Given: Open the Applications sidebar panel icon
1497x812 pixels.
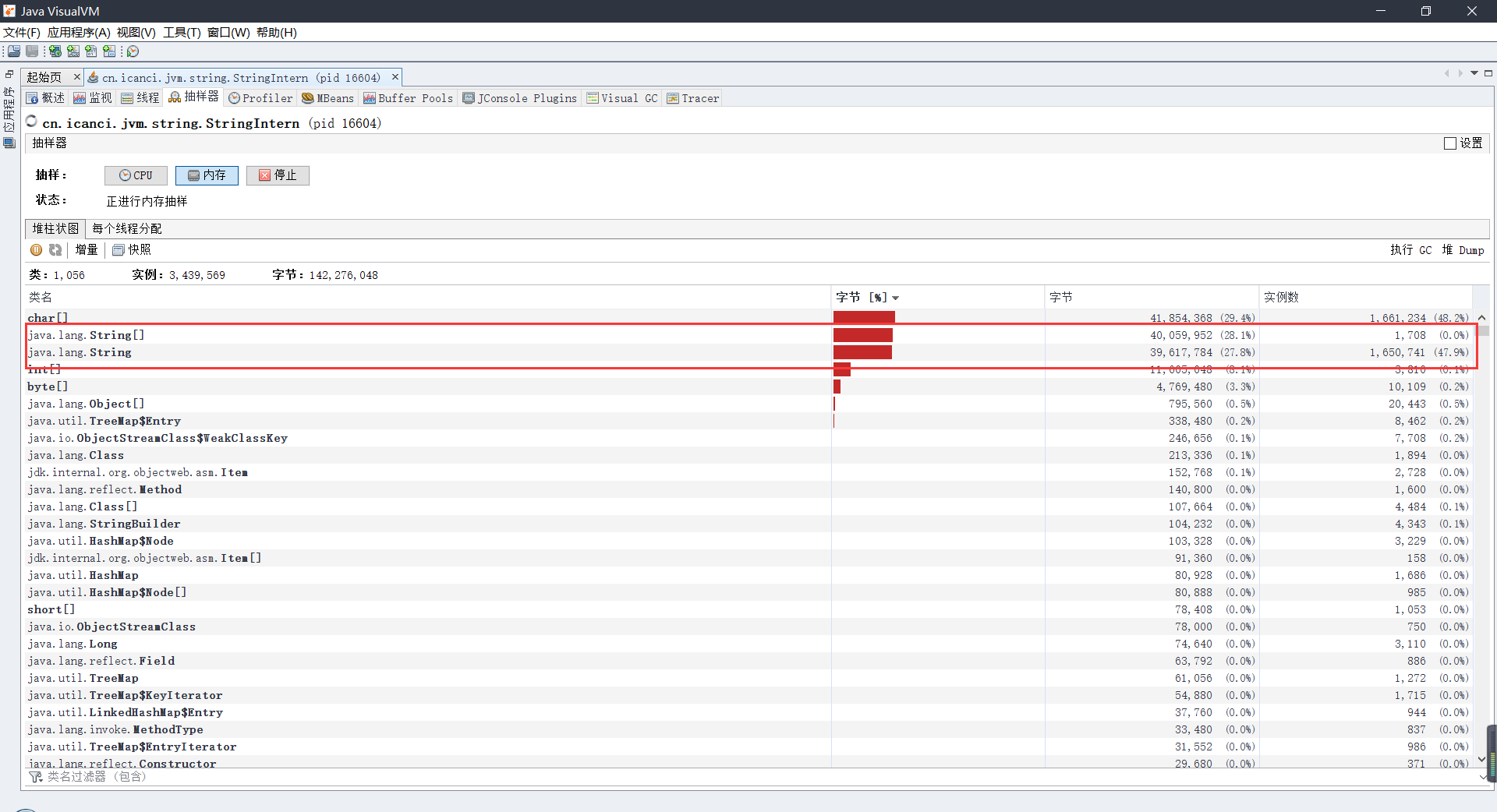Looking at the screenshot, I should point(9,143).
